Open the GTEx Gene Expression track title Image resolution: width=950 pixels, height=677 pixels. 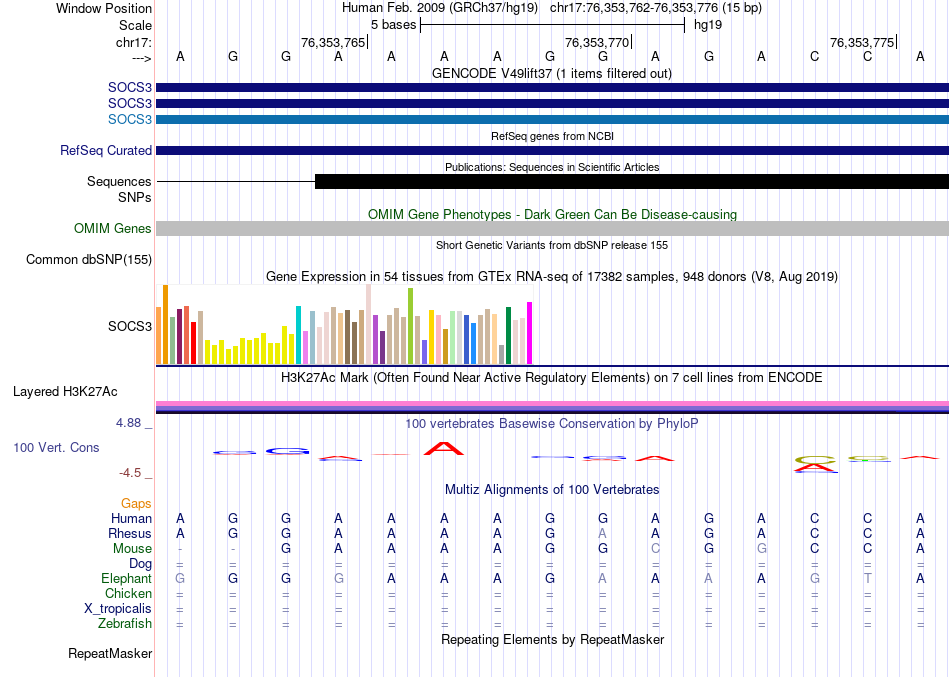[x=552, y=277]
